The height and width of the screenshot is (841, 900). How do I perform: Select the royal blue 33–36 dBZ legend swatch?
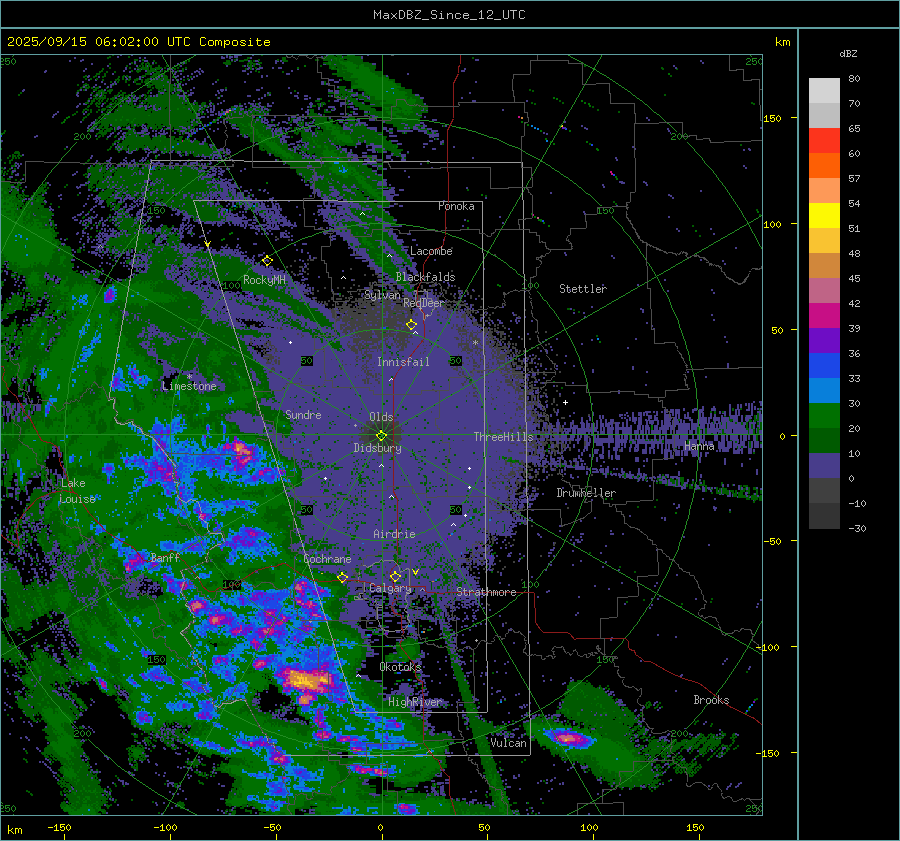point(824,366)
